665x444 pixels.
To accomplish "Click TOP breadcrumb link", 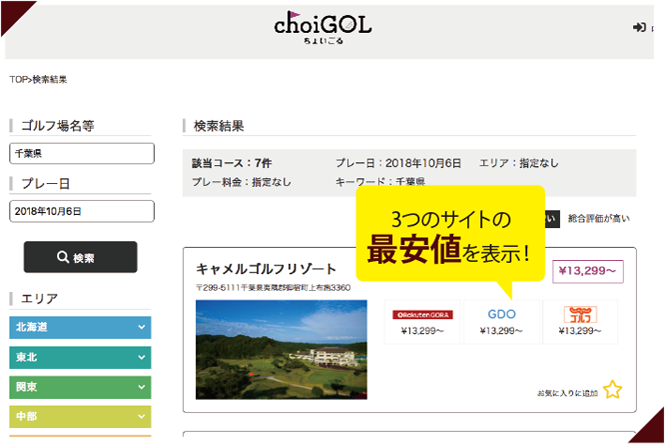I will point(18,79).
